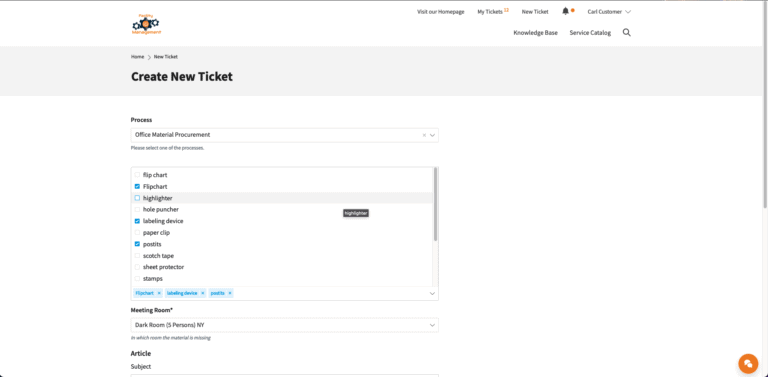The image size is (768, 377).
Task: Check the highlighter checkbox
Action: pyautogui.click(x=137, y=198)
